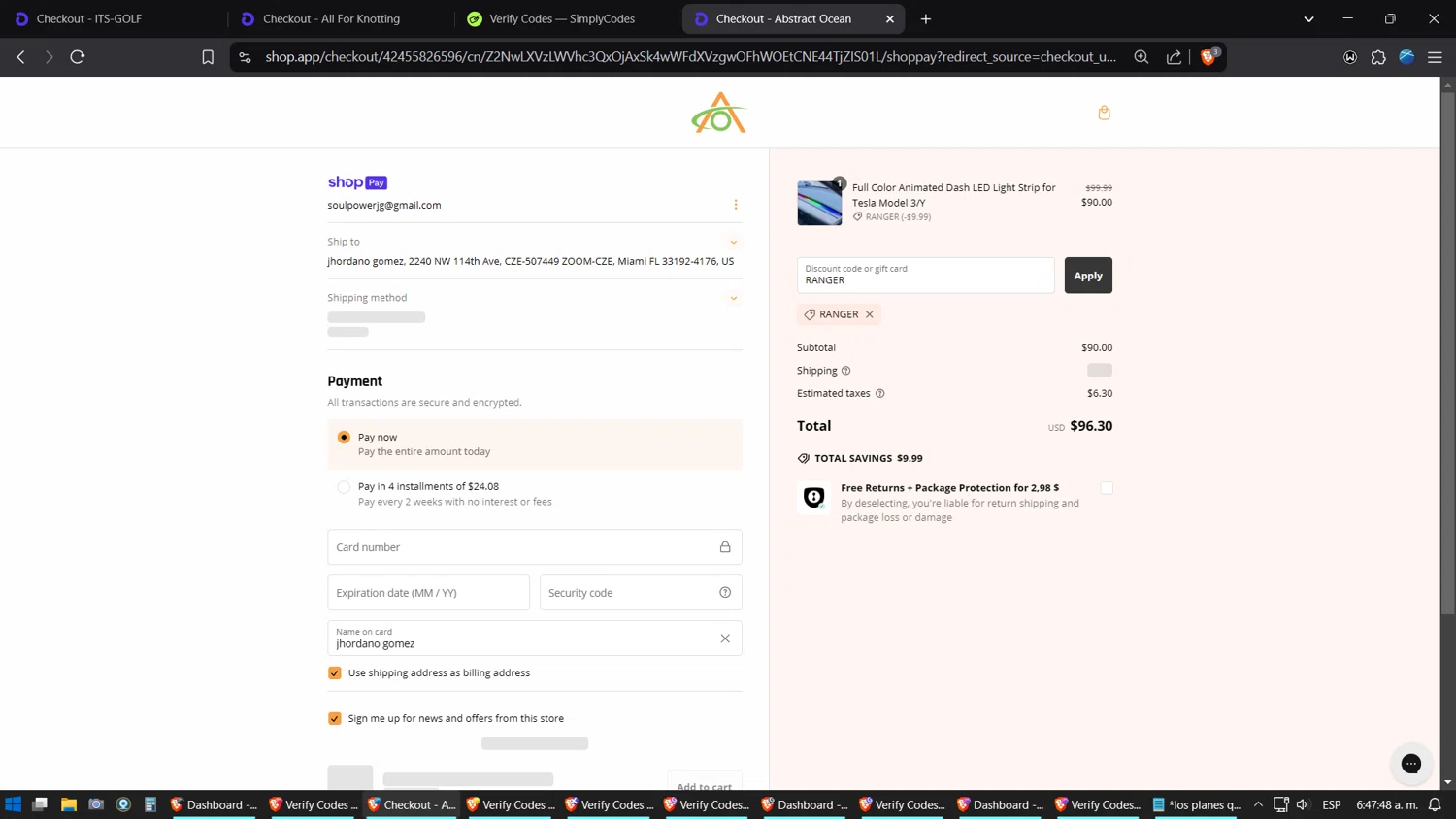The width and height of the screenshot is (1456, 819).
Task: Open the browser extensions puzzle icon
Action: [x=1378, y=57]
